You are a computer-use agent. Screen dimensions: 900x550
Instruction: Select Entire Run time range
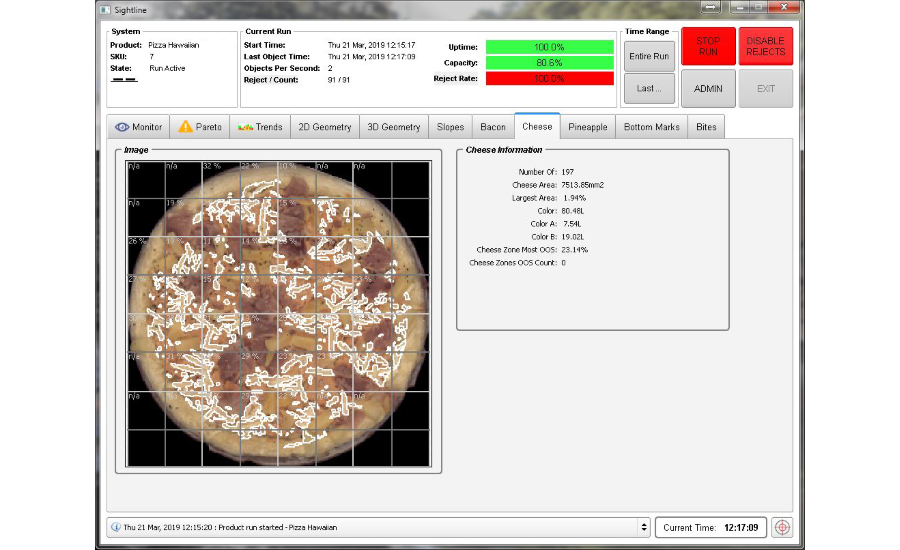[648, 56]
